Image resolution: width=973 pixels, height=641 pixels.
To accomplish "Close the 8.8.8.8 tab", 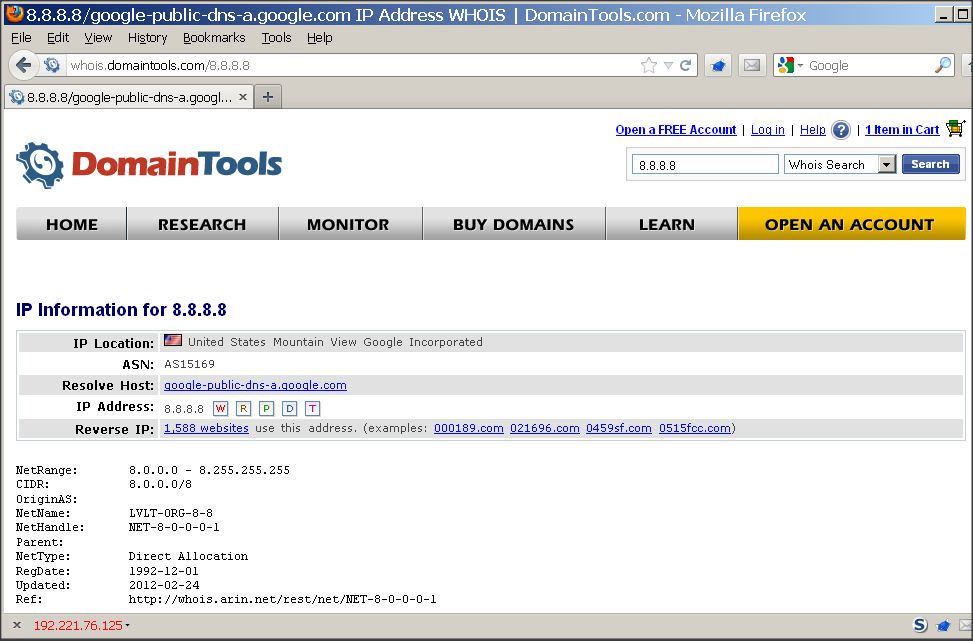I will (x=243, y=97).
